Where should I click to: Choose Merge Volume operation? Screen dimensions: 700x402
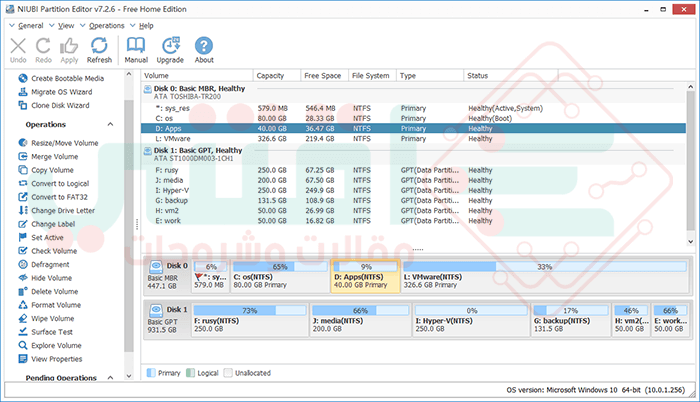[x=48, y=156]
